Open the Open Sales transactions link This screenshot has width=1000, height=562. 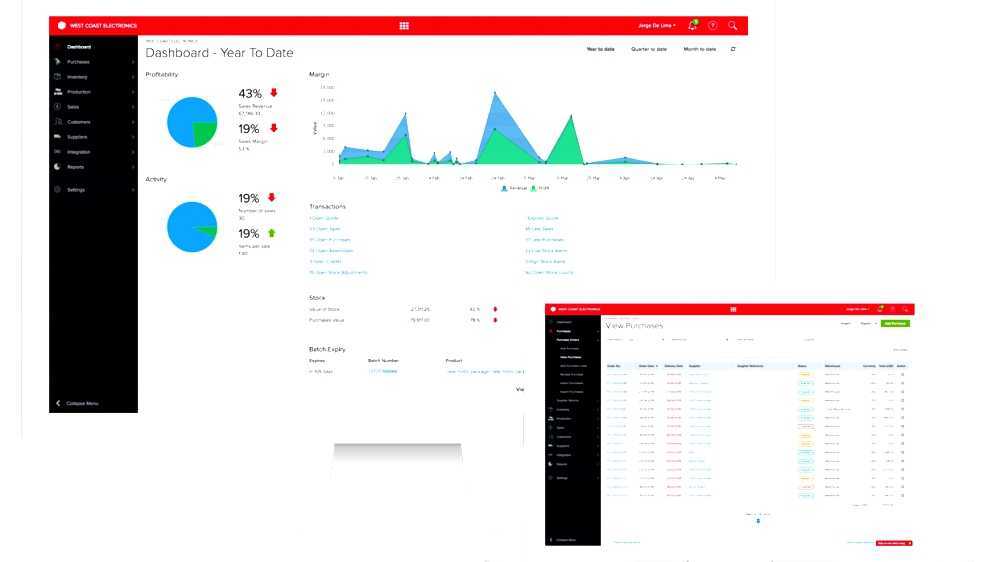pos(325,229)
